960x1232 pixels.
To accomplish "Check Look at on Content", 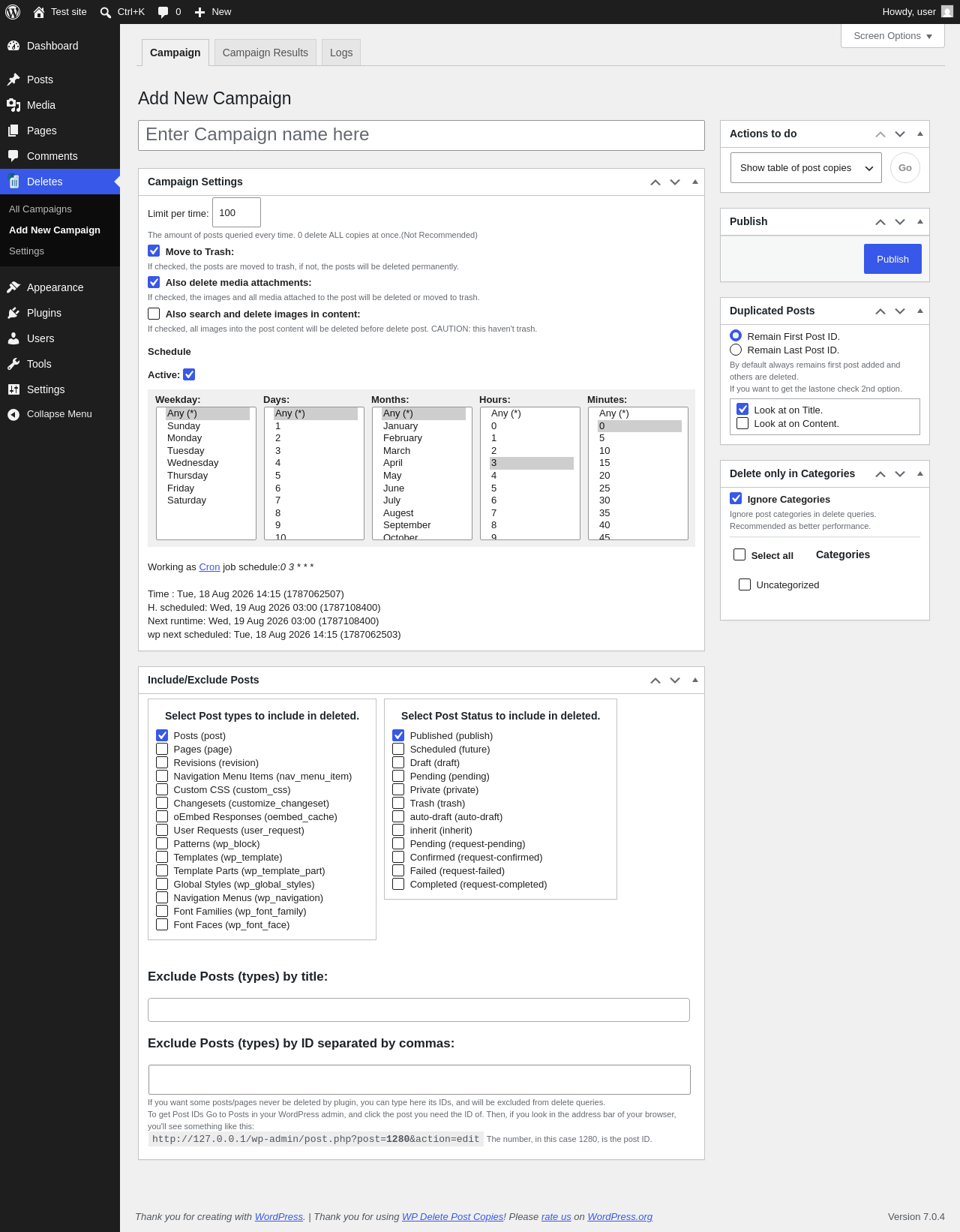I will tap(742, 423).
